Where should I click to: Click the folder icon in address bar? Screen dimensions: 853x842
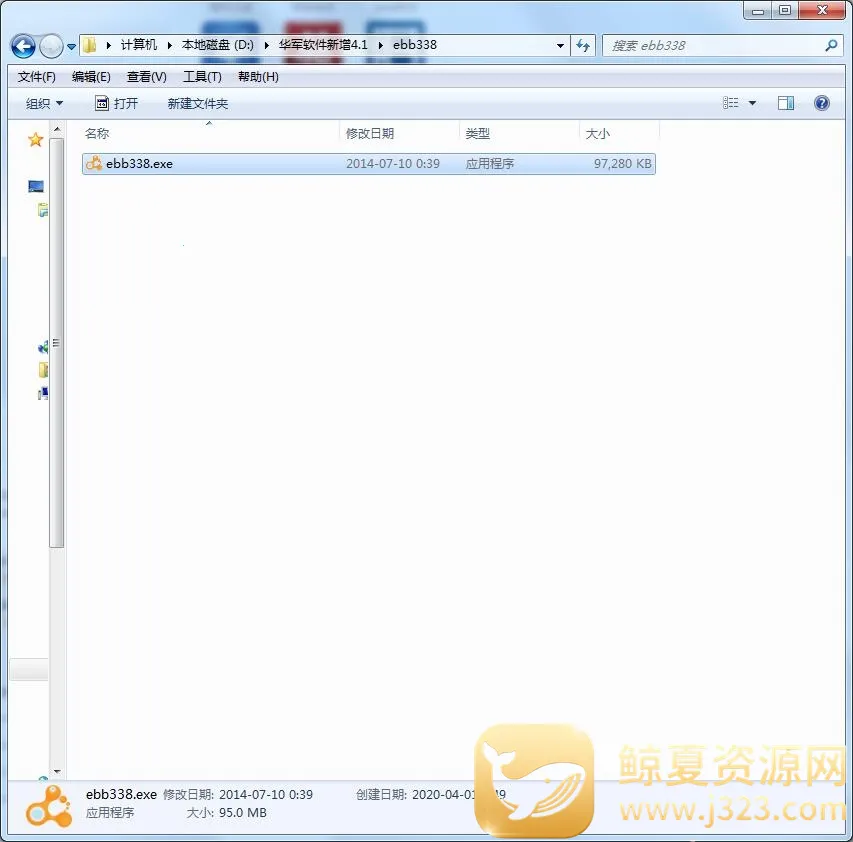click(90, 45)
